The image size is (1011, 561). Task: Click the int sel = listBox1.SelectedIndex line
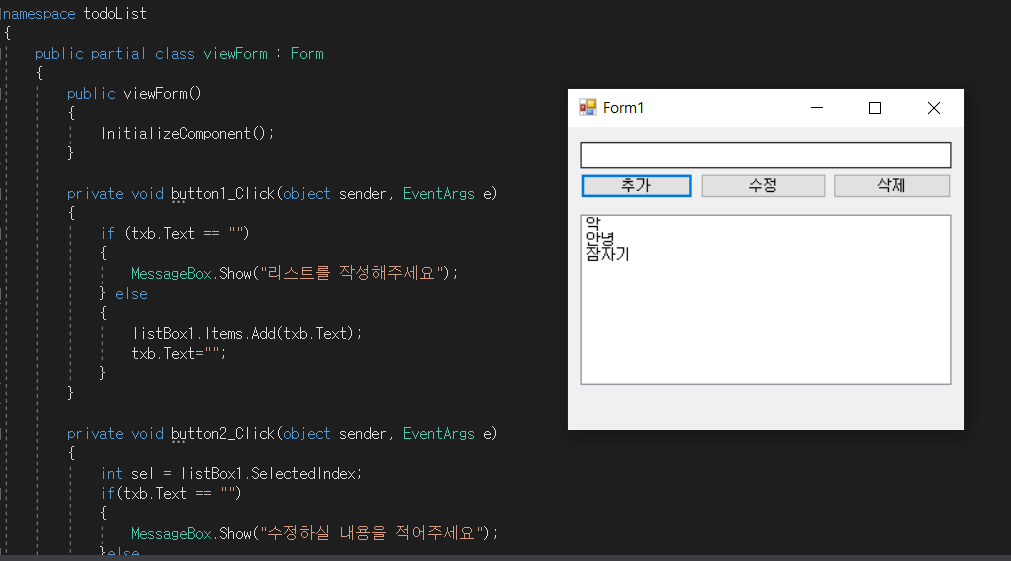[231, 473]
